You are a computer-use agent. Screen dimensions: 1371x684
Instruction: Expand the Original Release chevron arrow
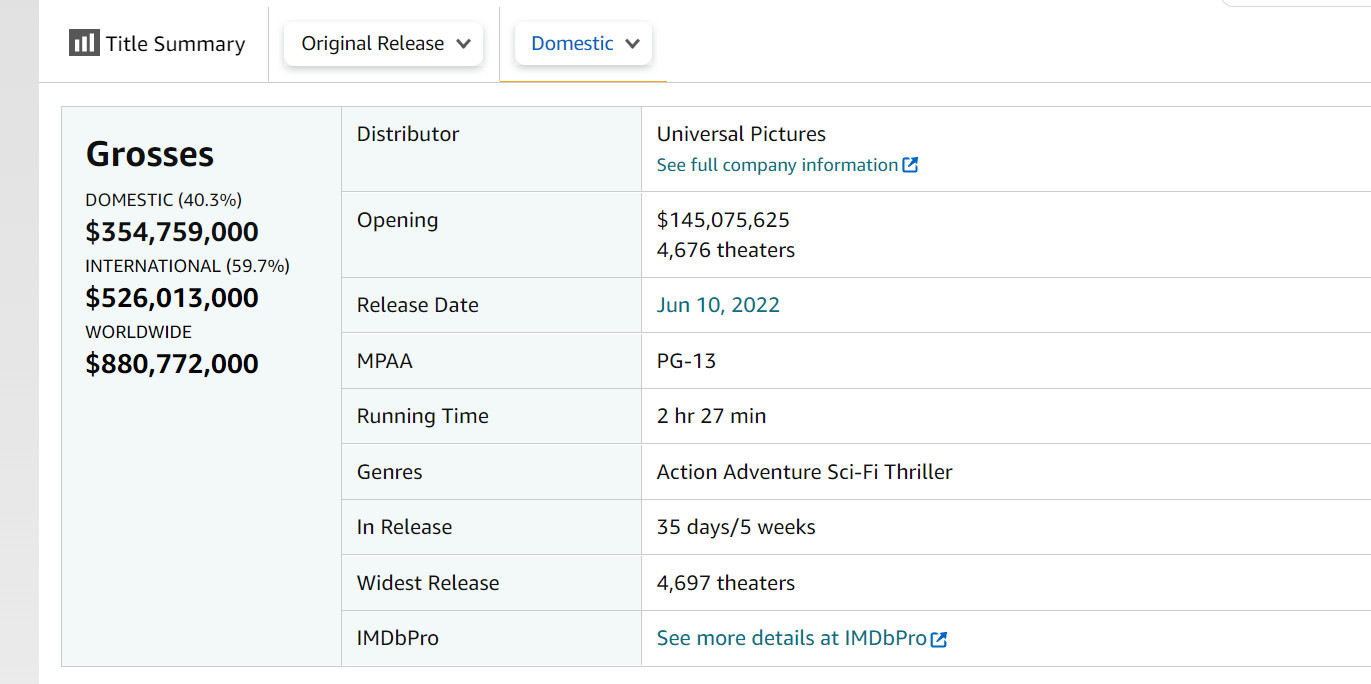click(x=463, y=44)
